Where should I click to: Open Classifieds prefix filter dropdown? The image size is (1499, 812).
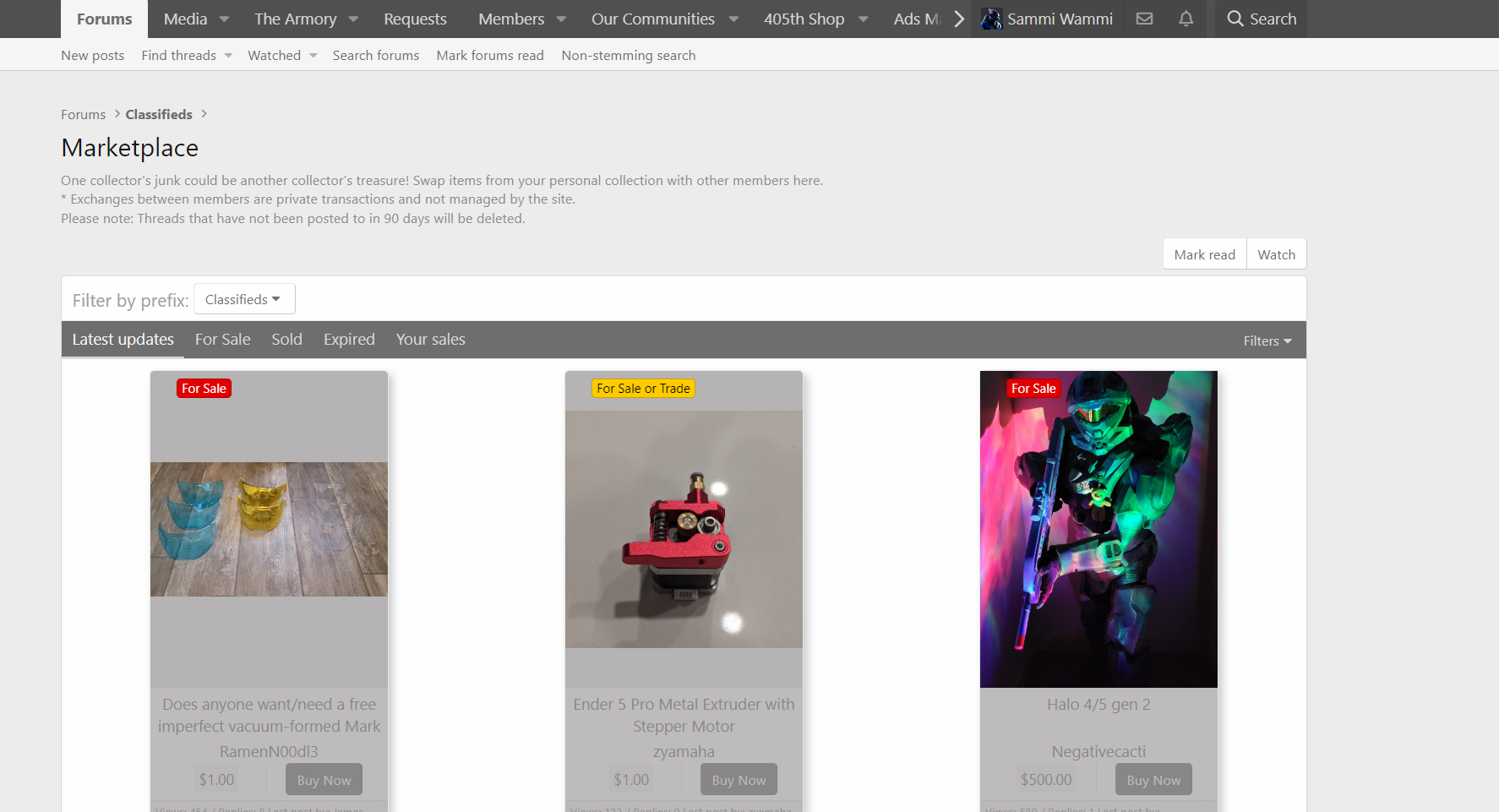coord(244,299)
